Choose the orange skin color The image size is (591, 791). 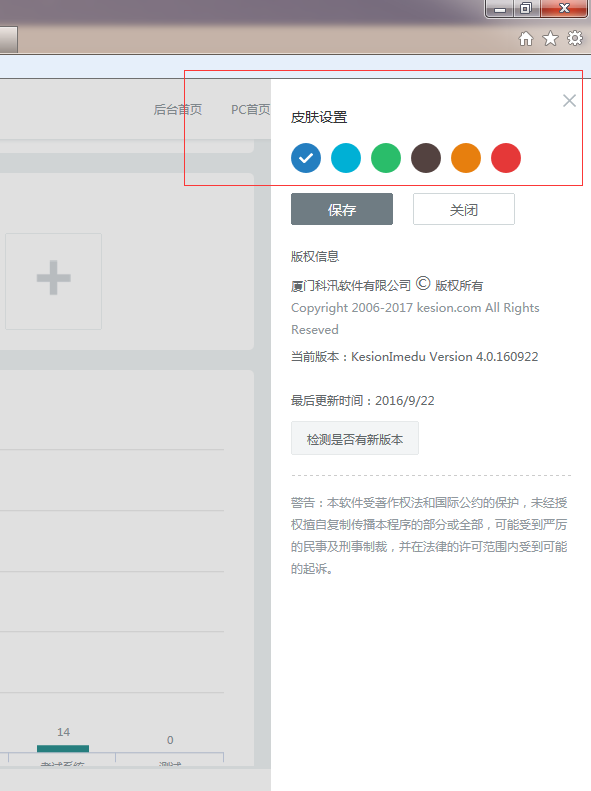click(466, 158)
